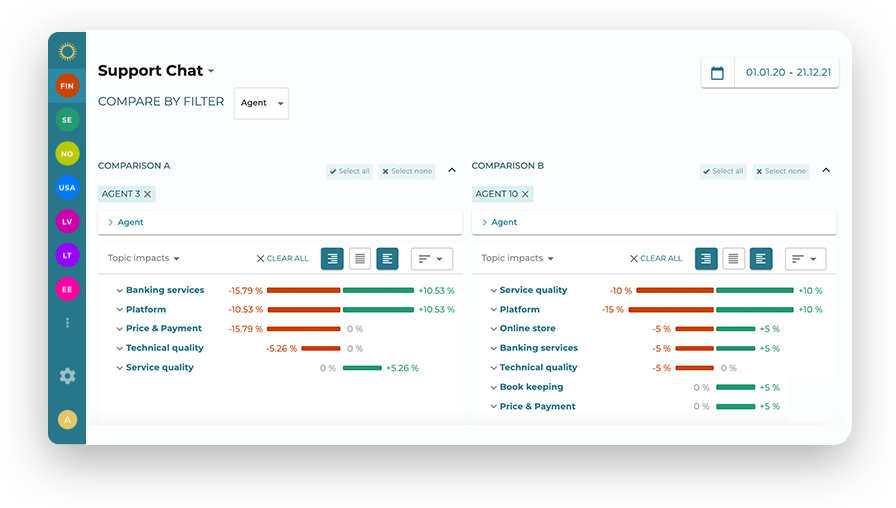Remove the AGENT 10 filter tag
The width and height of the screenshot is (896, 508).
(x=525, y=194)
